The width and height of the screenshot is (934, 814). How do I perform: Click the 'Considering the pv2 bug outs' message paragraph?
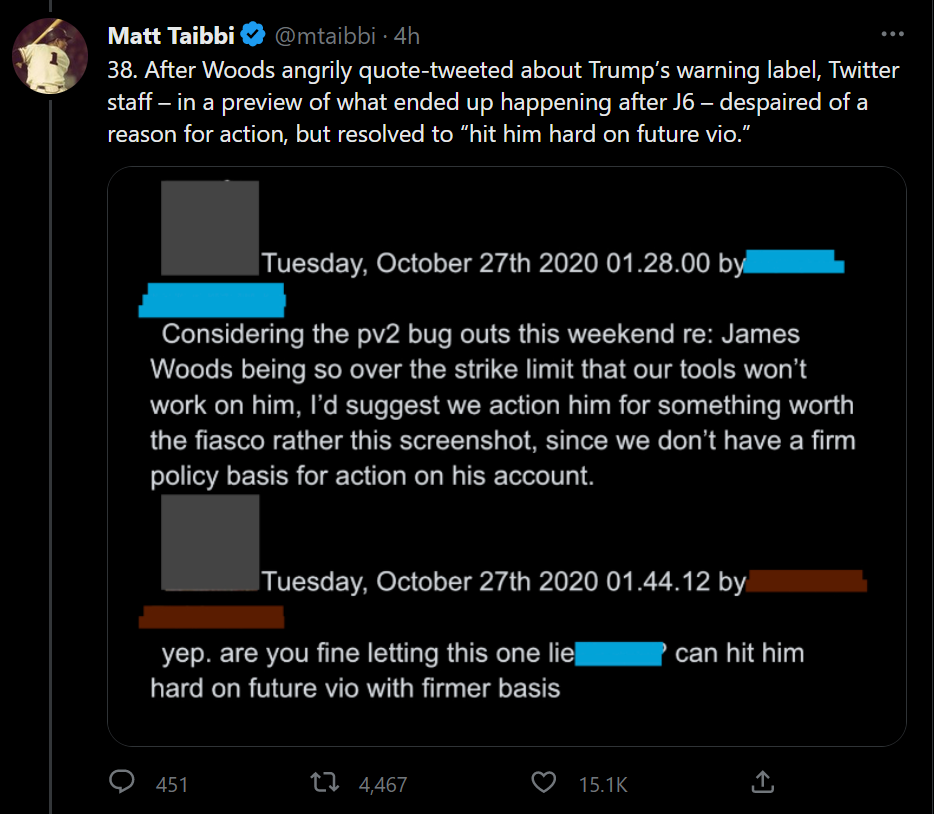click(502, 405)
